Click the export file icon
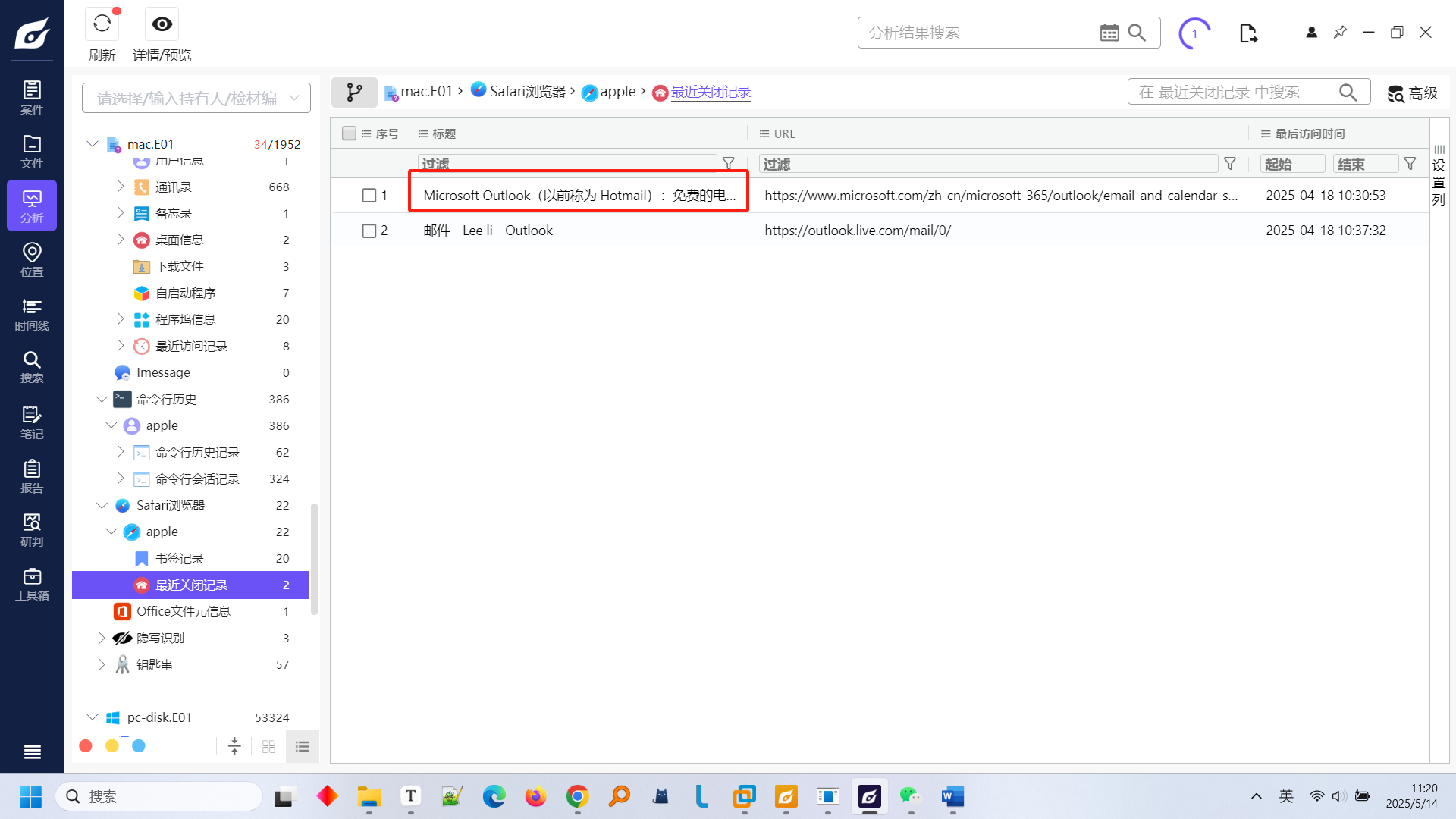The width and height of the screenshot is (1456, 819). pos(1248,33)
